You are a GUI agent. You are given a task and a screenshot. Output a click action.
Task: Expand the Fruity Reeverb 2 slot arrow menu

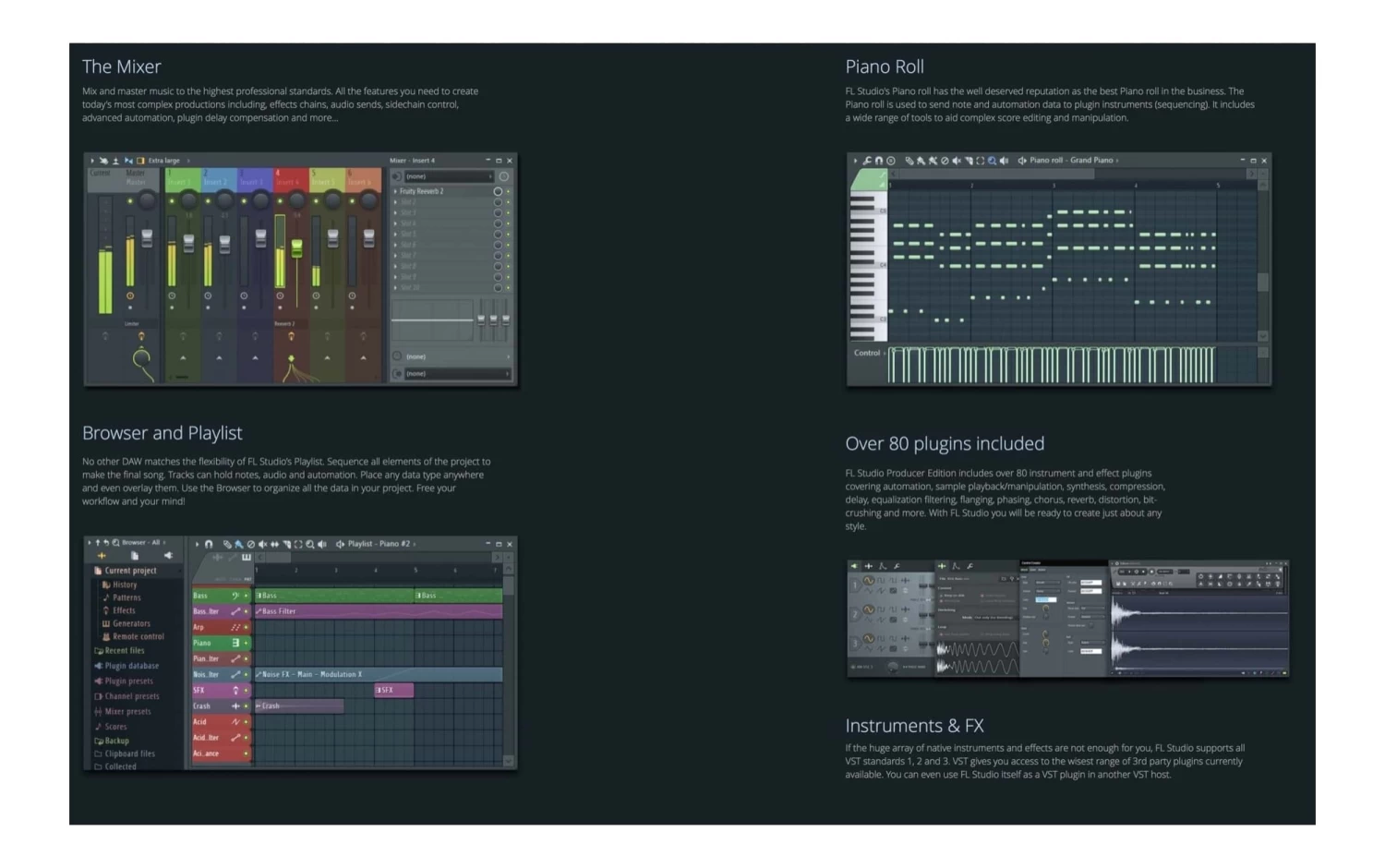click(x=396, y=191)
